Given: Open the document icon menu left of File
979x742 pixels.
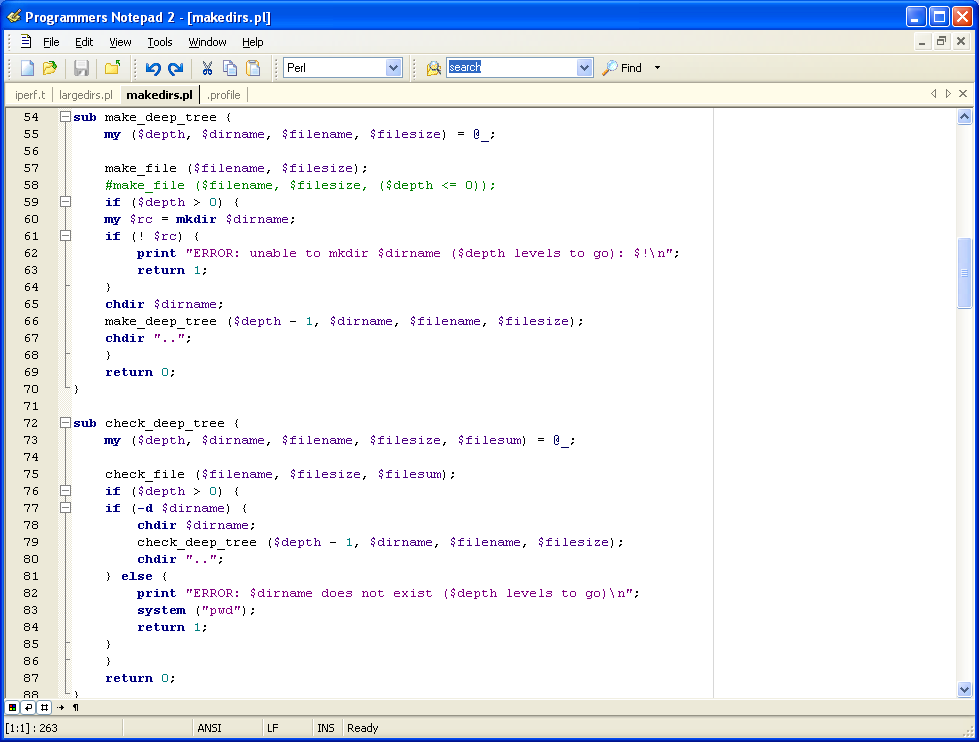Looking at the screenshot, I should pyautogui.click(x=26, y=42).
